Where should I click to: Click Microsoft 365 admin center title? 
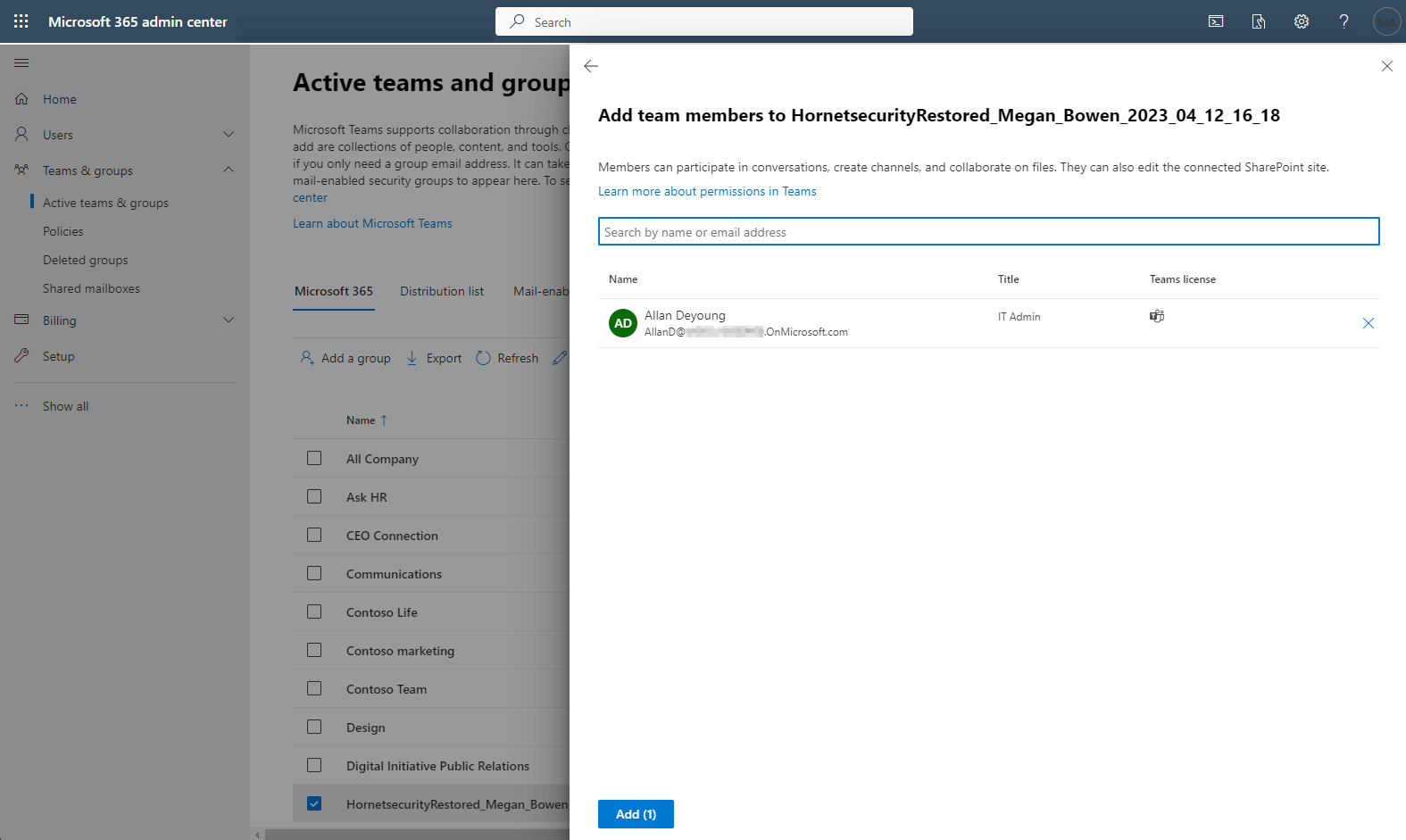[137, 21]
